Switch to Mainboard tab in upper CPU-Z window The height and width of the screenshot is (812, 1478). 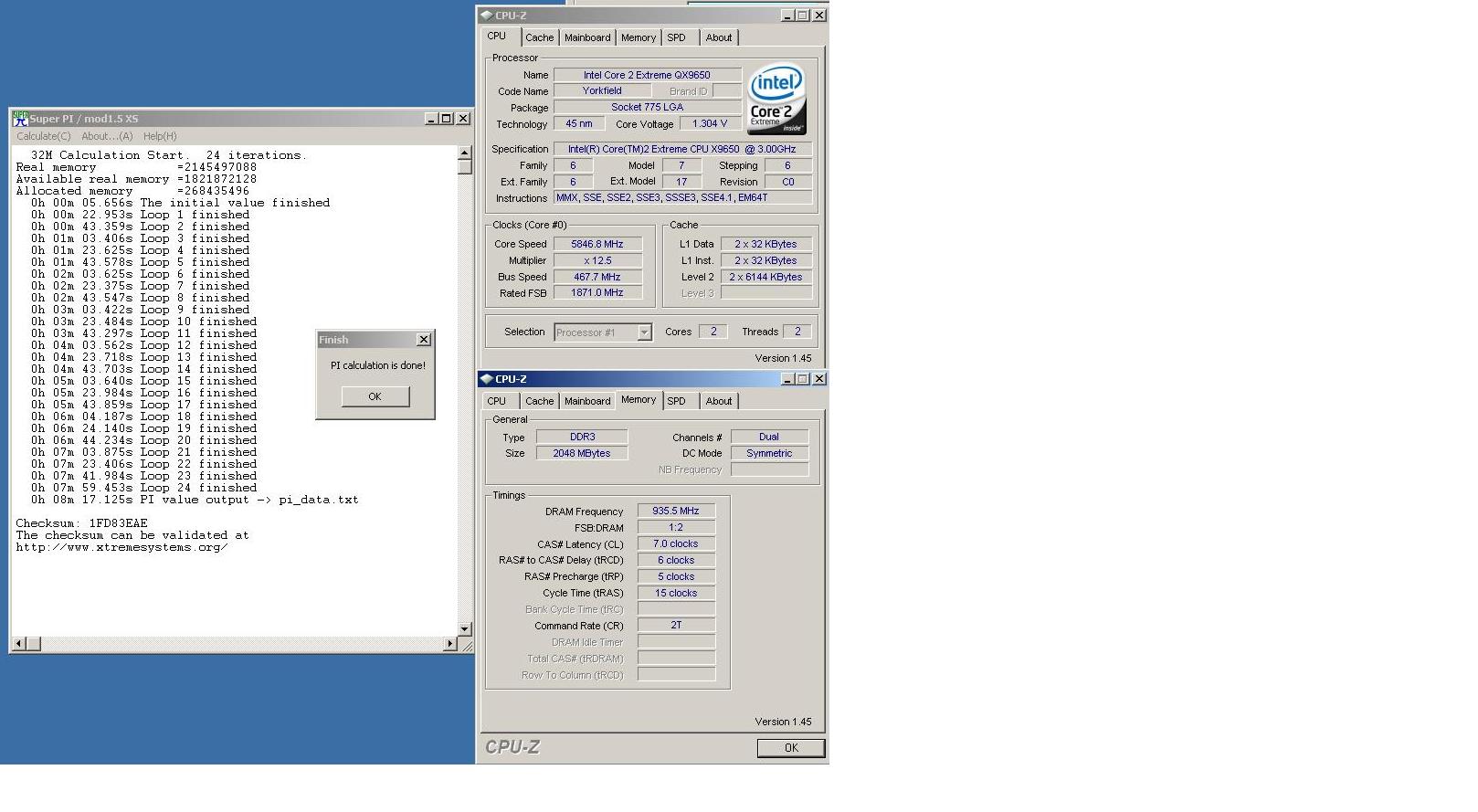(x=587, y=37)
